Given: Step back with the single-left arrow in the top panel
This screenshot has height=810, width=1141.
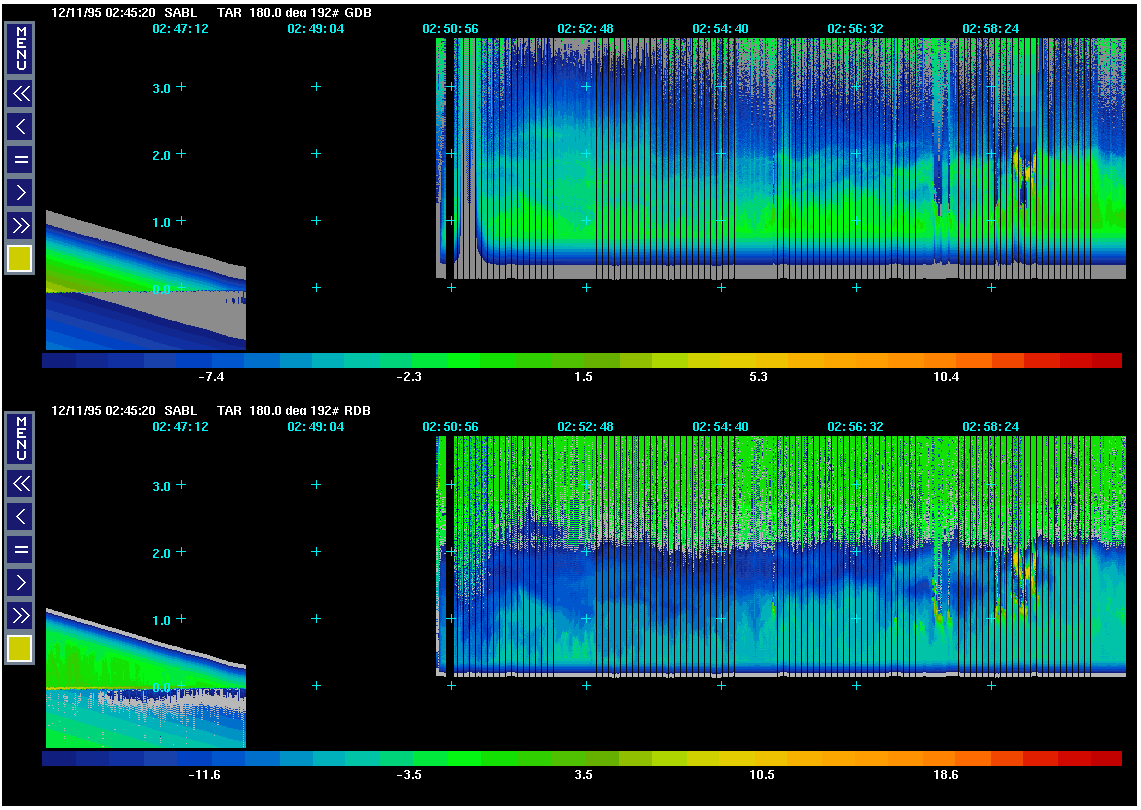Looking at the screenshot, I should click(20, 126).
